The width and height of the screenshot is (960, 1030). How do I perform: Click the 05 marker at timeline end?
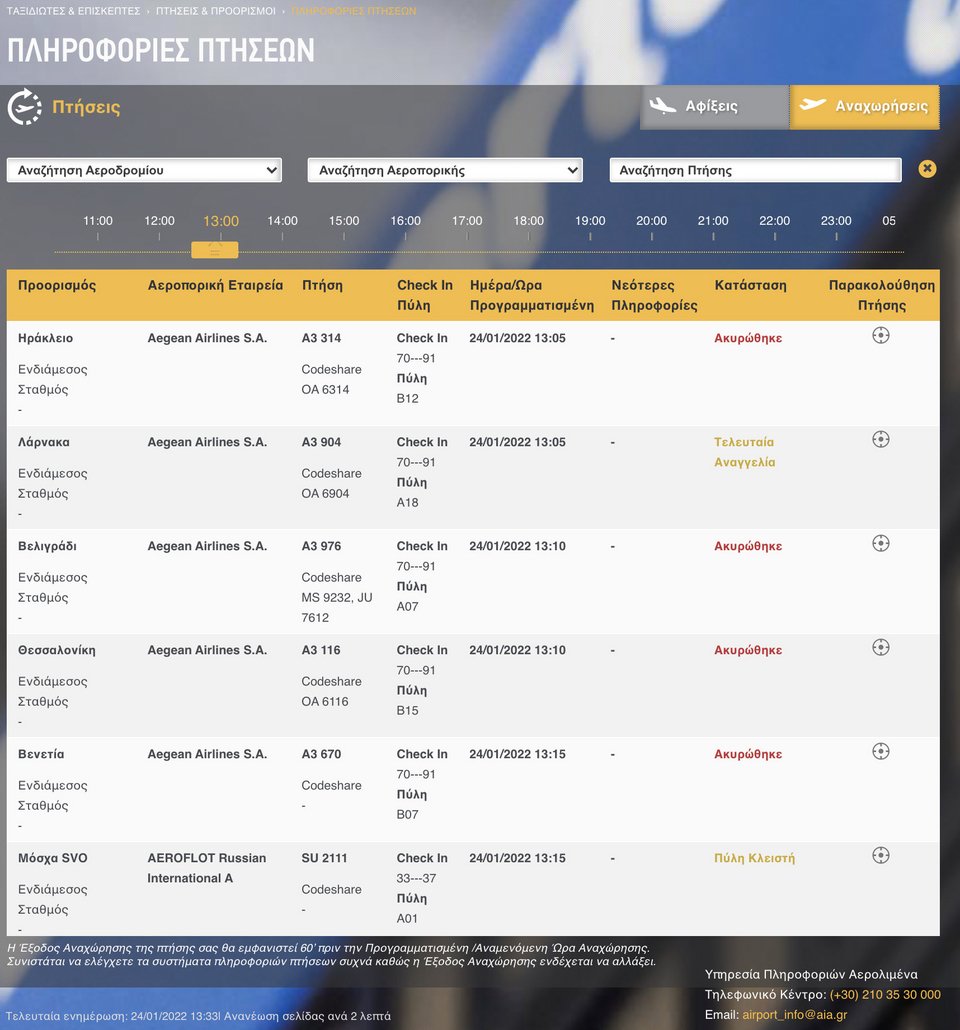click(889, 221)
